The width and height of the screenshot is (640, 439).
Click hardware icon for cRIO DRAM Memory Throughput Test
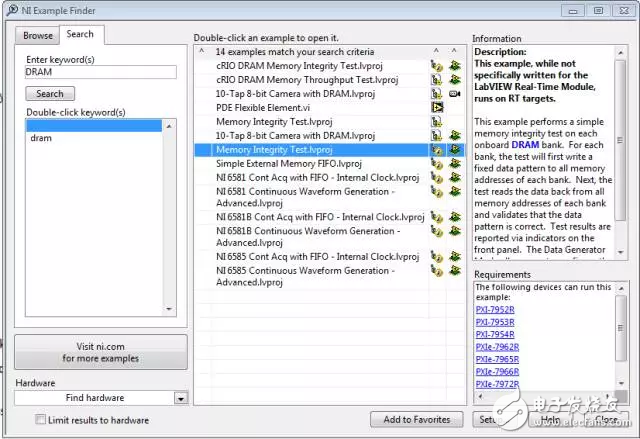coord(455,79)
